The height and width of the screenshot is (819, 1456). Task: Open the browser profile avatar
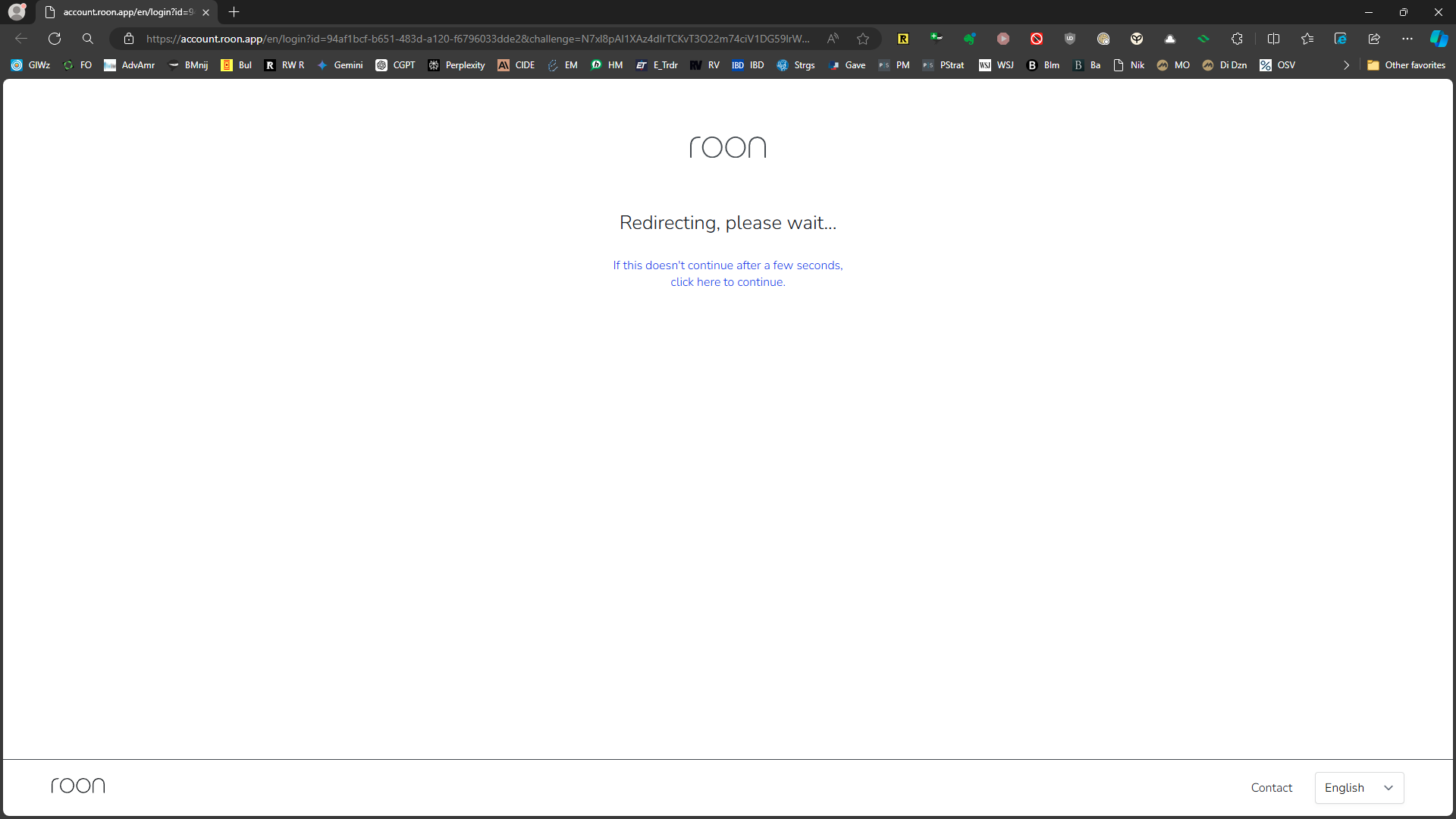[x=17, y=11]
